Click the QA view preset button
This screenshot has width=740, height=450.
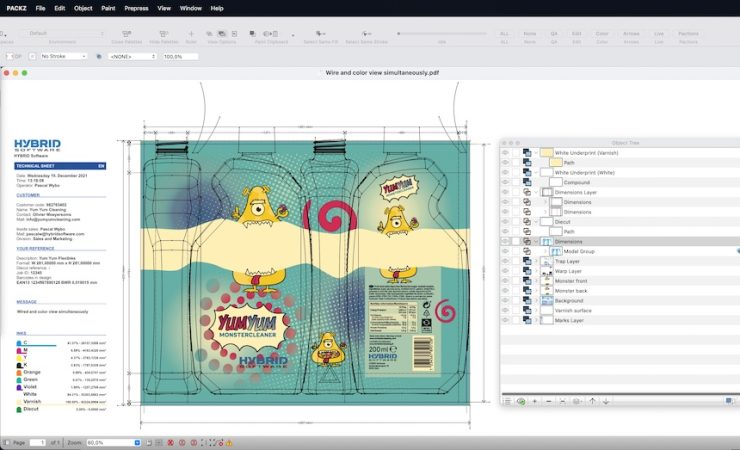click(x=554, y=34)
